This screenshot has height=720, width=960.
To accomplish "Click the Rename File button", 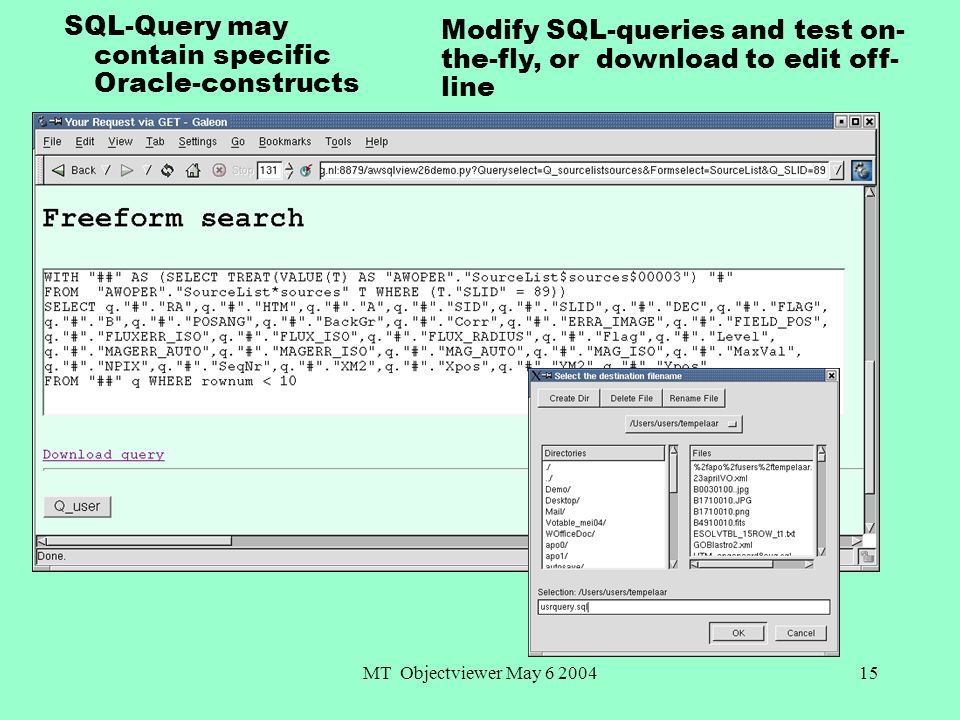I will [694, 398].
